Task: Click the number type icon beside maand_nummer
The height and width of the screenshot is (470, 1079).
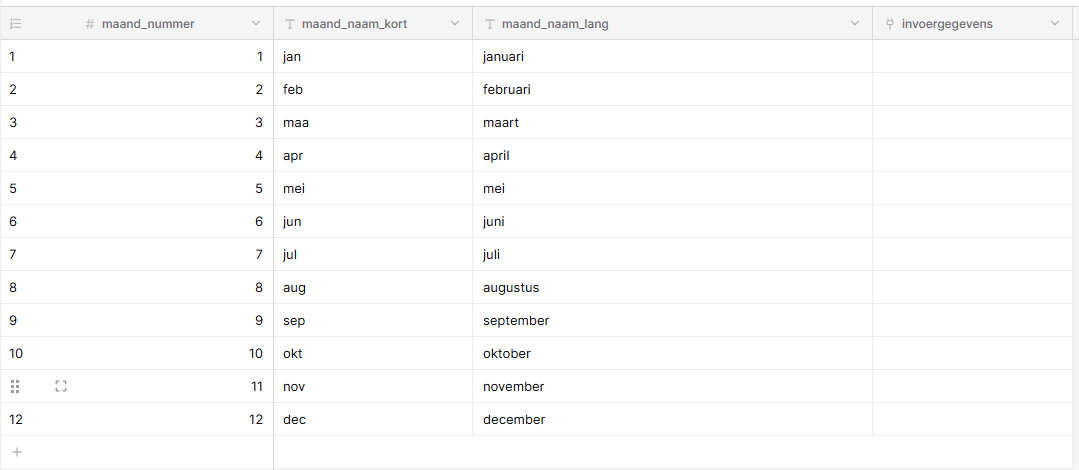Action: pos(89,24)
